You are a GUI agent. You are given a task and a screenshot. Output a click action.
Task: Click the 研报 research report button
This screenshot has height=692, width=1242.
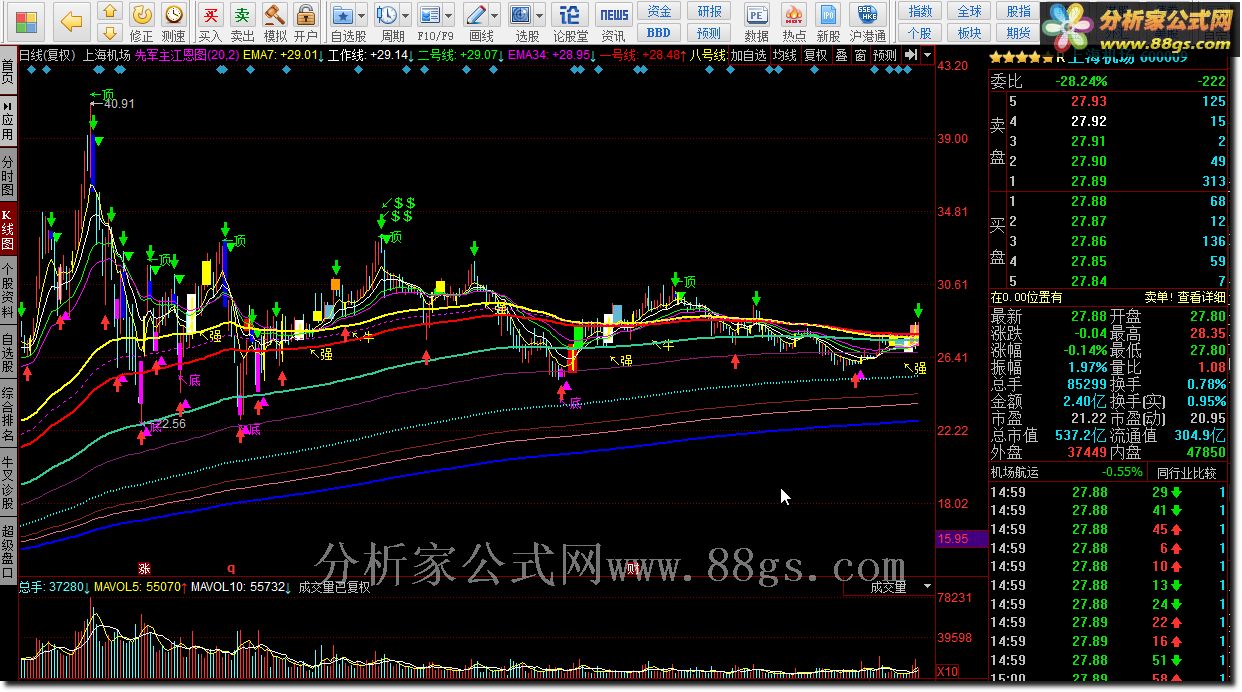pos(709,11)
